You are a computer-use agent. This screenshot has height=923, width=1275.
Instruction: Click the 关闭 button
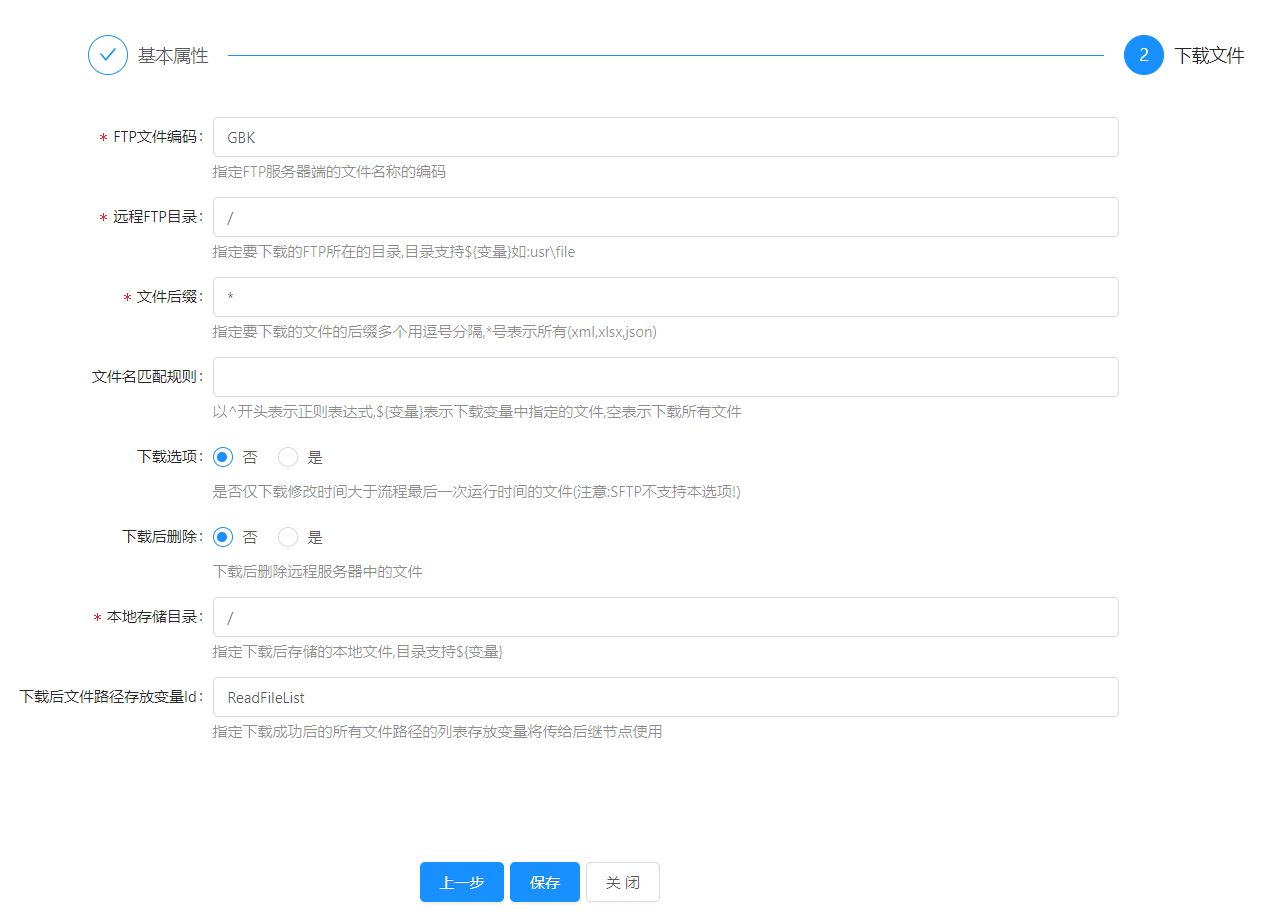point(622,882)
